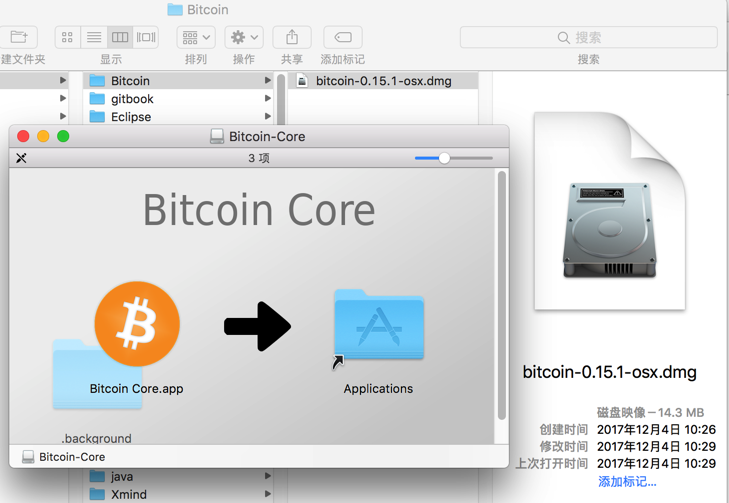Switch Finder to icon view

click(x=67, y=37)
